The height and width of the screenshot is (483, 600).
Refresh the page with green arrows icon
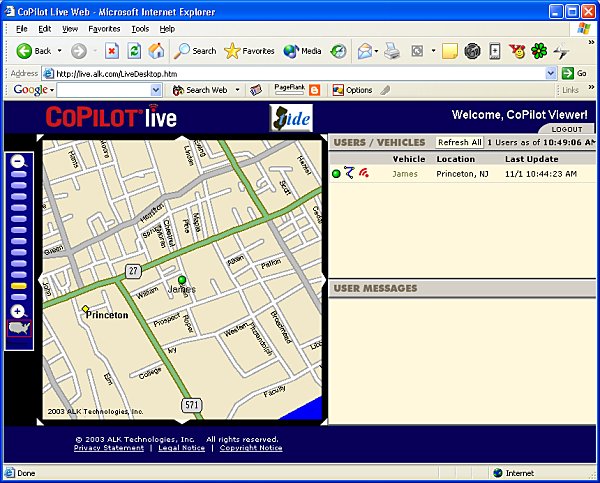click(134, 51)
